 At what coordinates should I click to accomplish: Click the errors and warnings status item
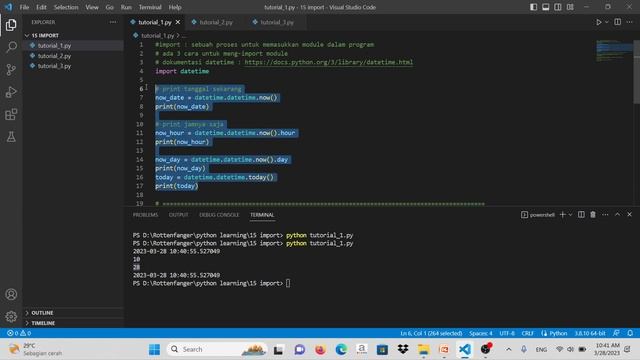(19, 333)
